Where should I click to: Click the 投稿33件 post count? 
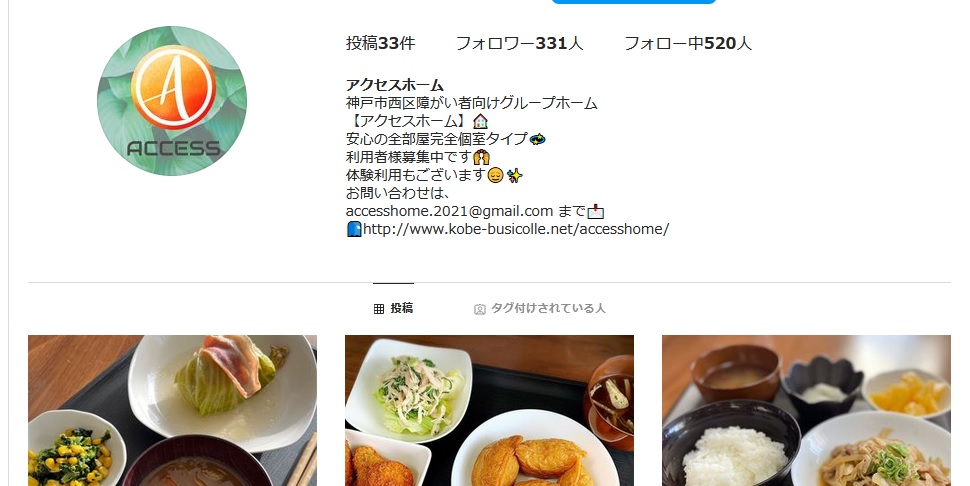coord(380,43)
